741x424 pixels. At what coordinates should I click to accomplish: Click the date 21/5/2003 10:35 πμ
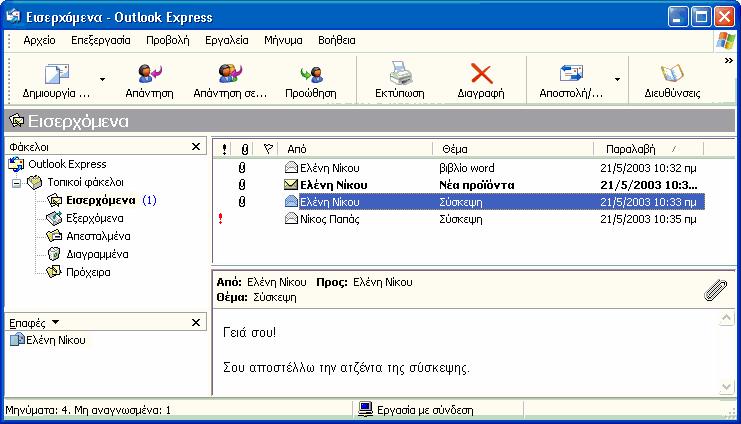[x=648, y=219]
